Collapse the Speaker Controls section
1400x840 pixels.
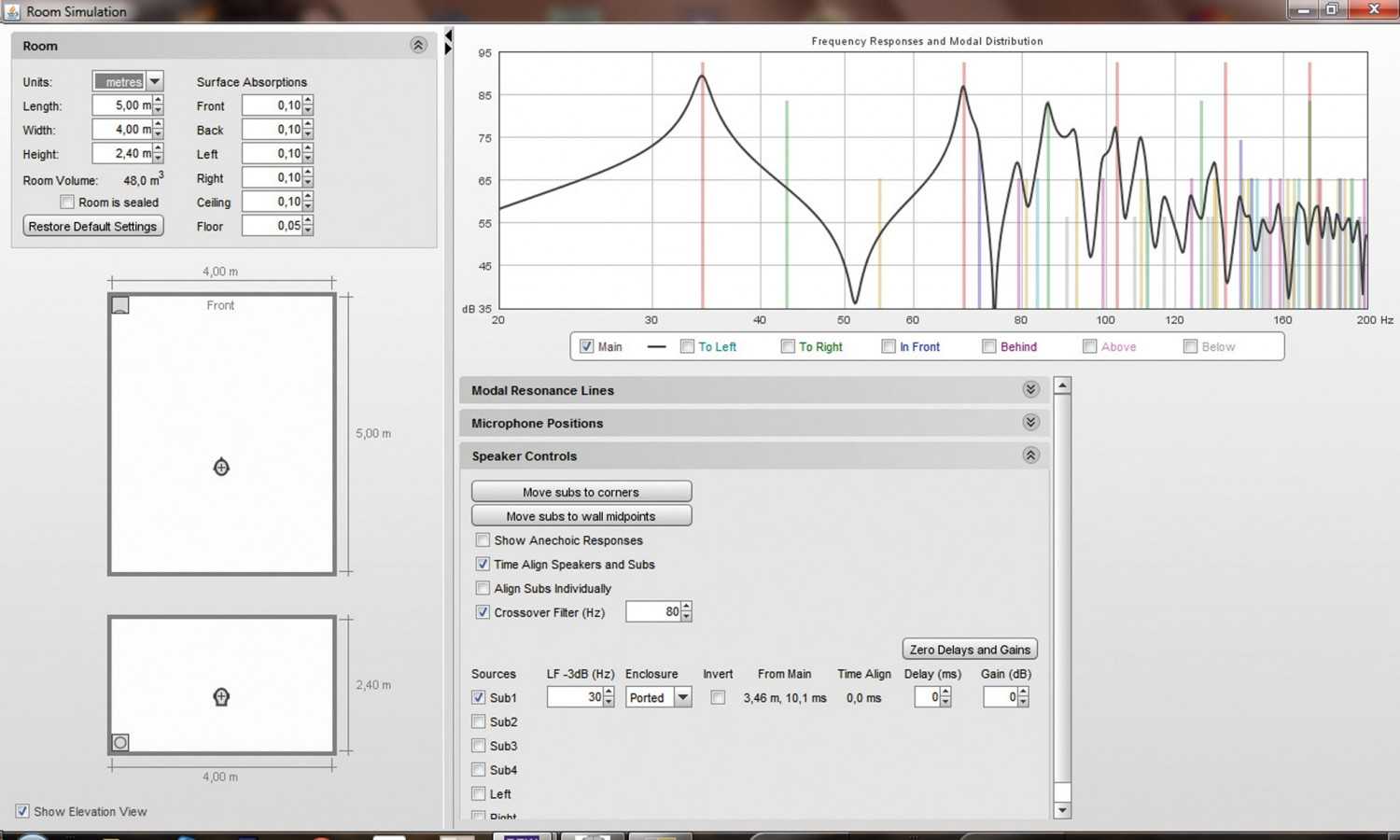click(x=1030, y=455)
